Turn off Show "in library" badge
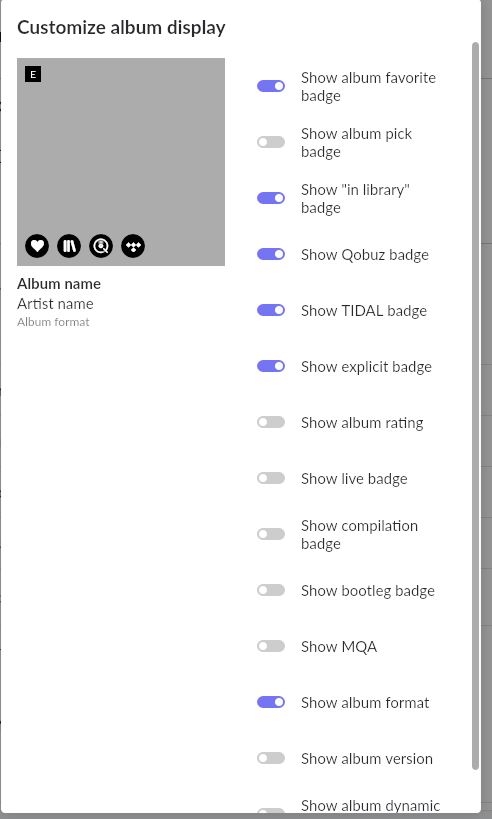492x819 pixels. click(x=271, y=198)
